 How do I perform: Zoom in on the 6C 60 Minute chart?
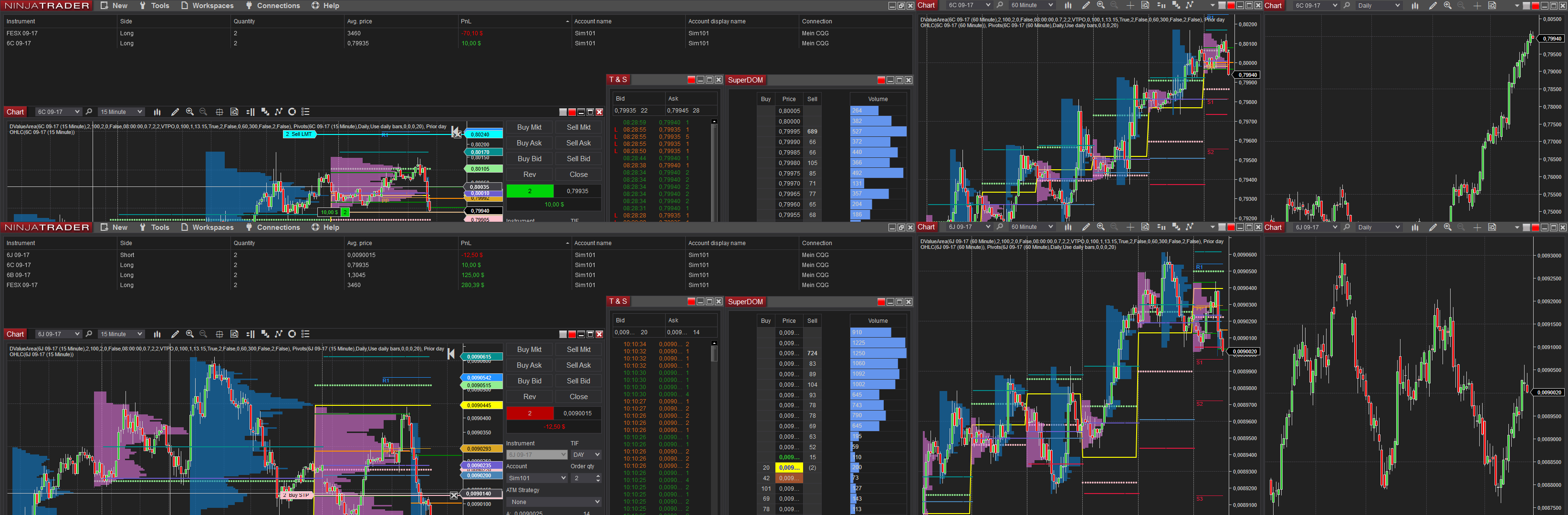pyautogui.click(x=1100, y=5)
